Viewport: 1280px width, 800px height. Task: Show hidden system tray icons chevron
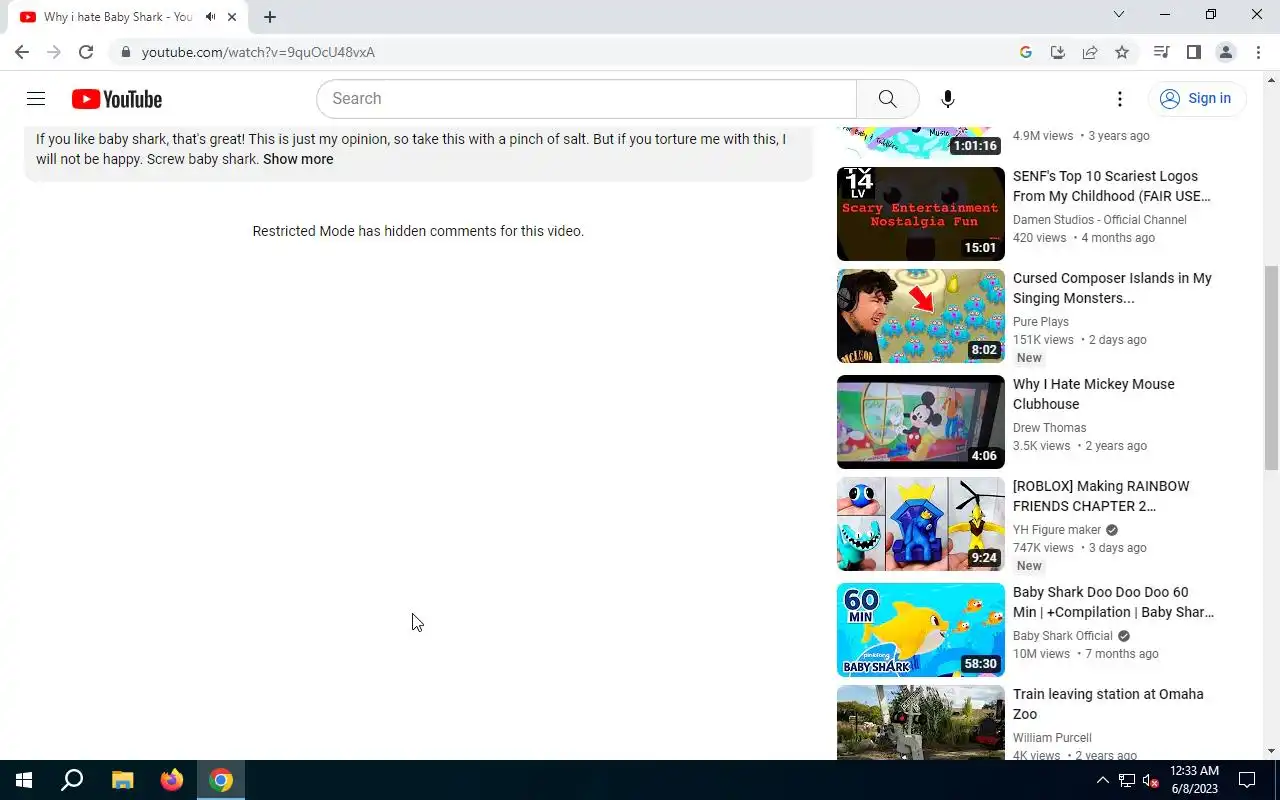(x=1103, y=780)
